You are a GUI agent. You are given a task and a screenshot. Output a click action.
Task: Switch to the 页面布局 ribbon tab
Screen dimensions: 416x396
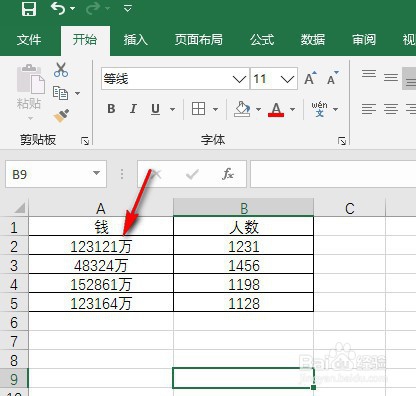point(199,40)
